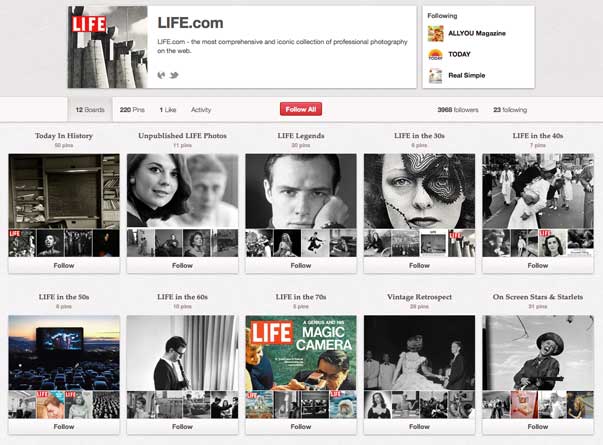Open On Screen Stars & Starlets cover image
Image resolution: width=603 pixels, height=445 pixels.
(x=538, y=352)
